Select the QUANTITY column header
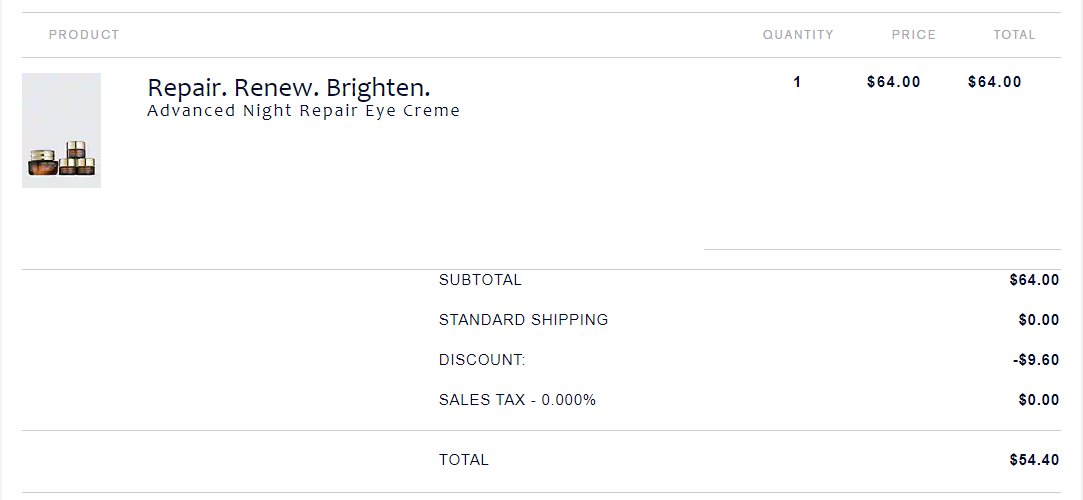 [x=798, y=35]
